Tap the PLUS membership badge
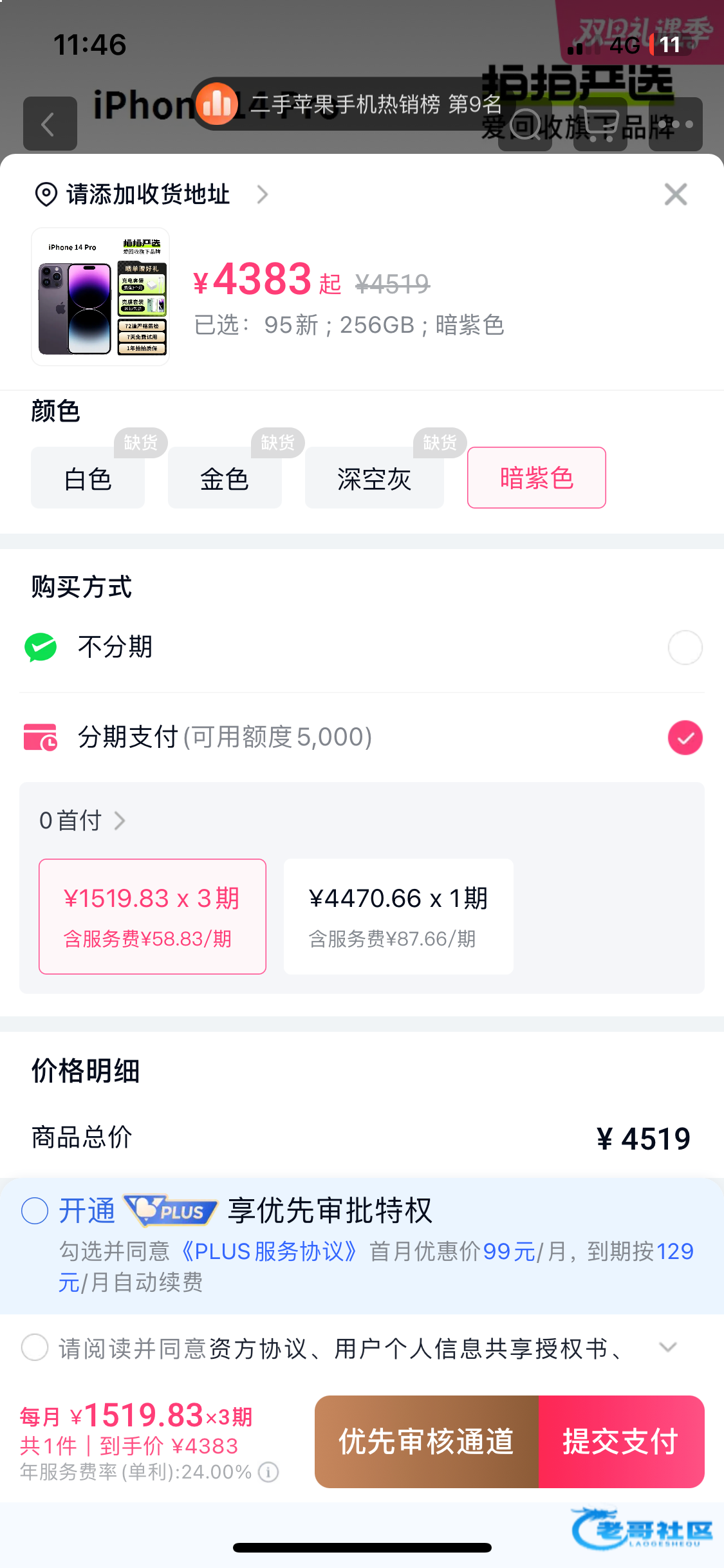724x1568 pixels. coord(171,1211)
